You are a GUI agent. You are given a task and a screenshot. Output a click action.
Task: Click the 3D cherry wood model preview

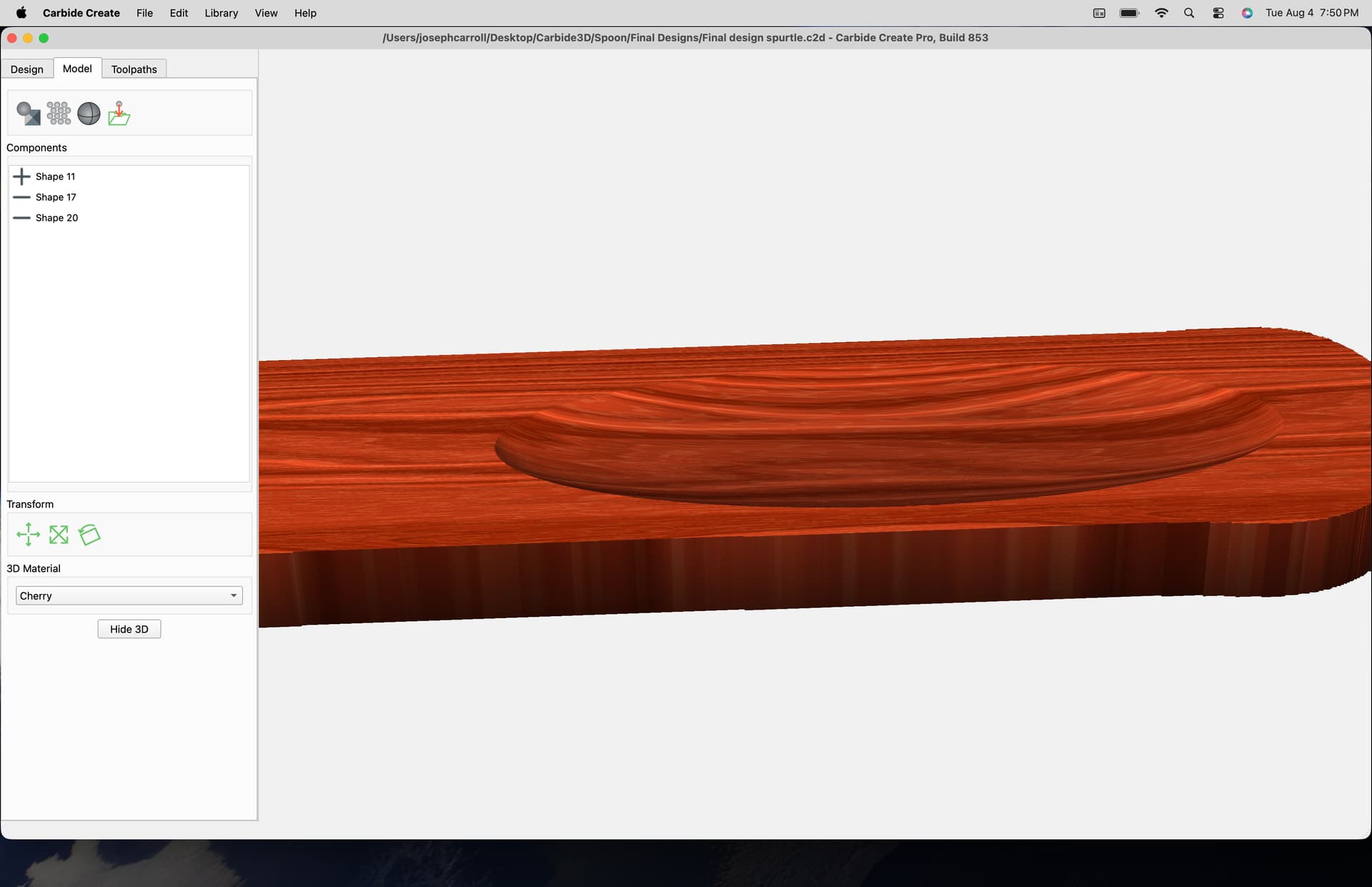[x=815, y=477]
